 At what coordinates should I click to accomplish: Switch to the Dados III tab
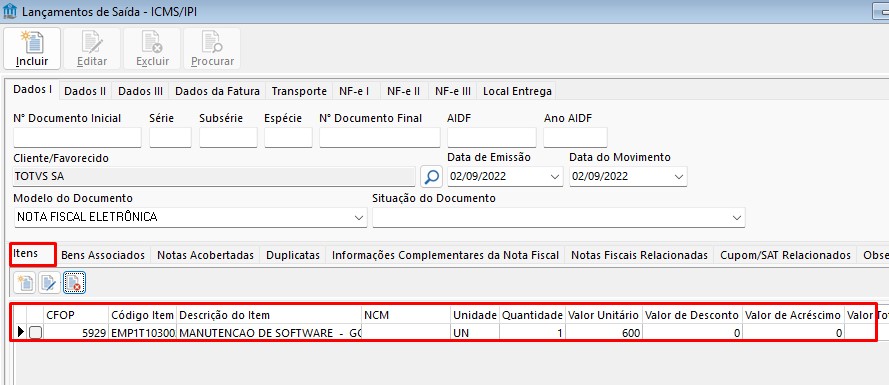[x=141, y=91]
